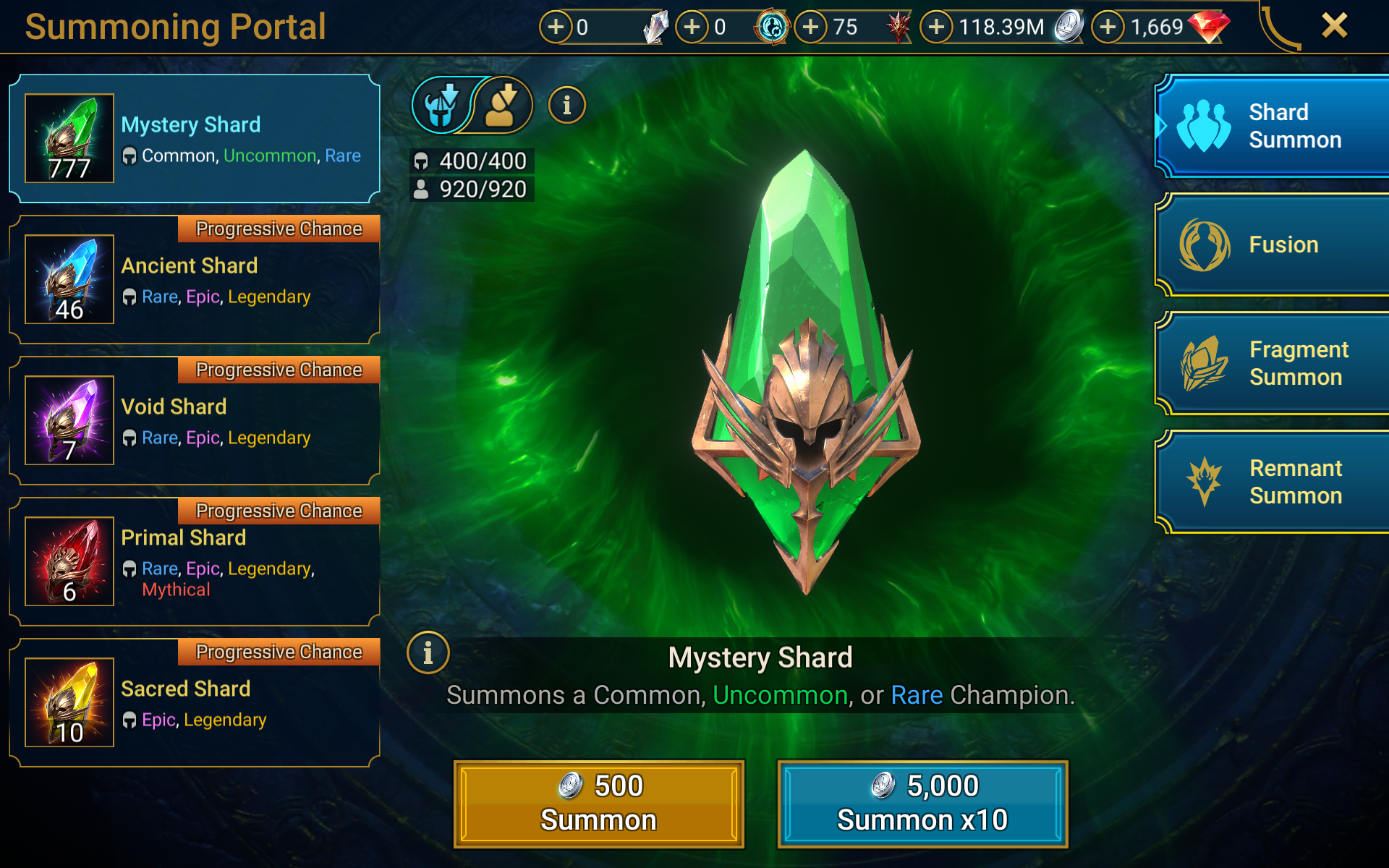This screenshot has height=868, width=1389.
Task: Summon once for 500 silver
Action: 599,804
